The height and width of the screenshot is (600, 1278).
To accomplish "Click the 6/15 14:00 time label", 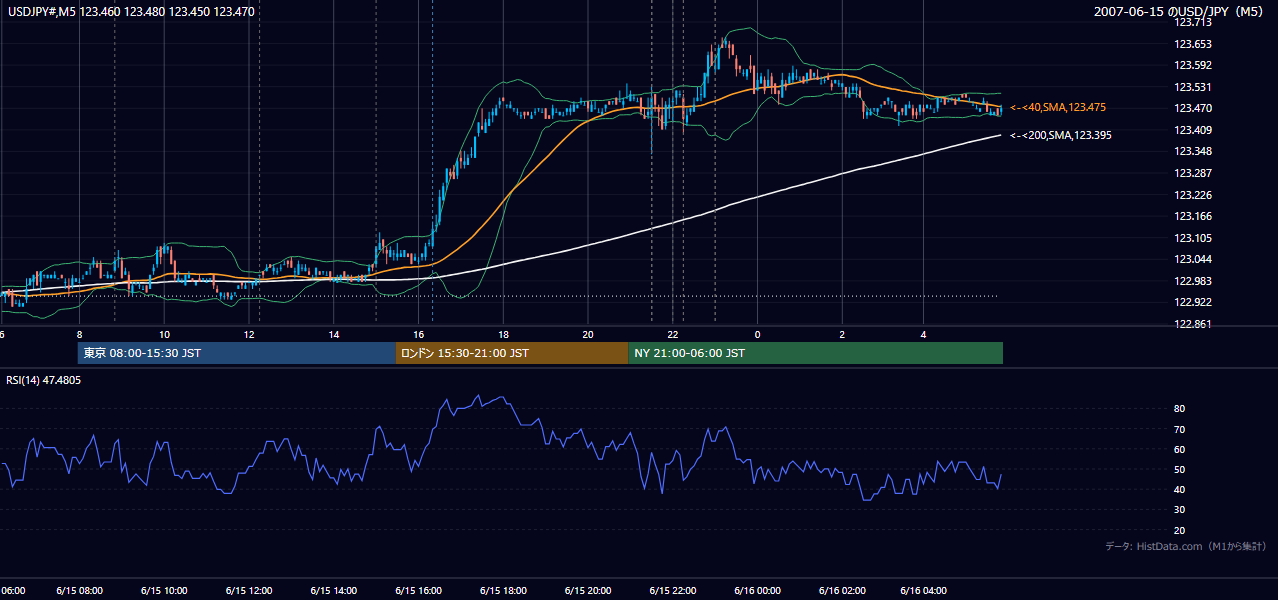I will click(334, 591).
